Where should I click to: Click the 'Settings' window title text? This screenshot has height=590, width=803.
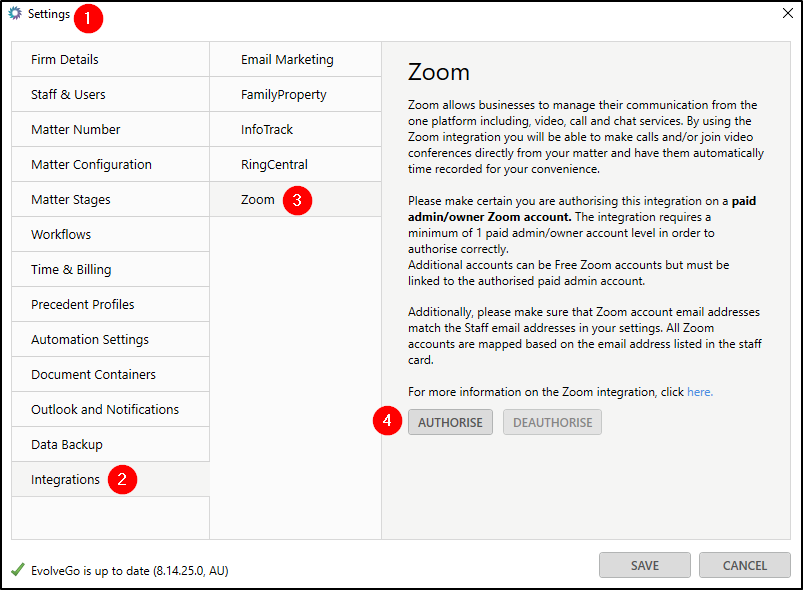(49, 14)
